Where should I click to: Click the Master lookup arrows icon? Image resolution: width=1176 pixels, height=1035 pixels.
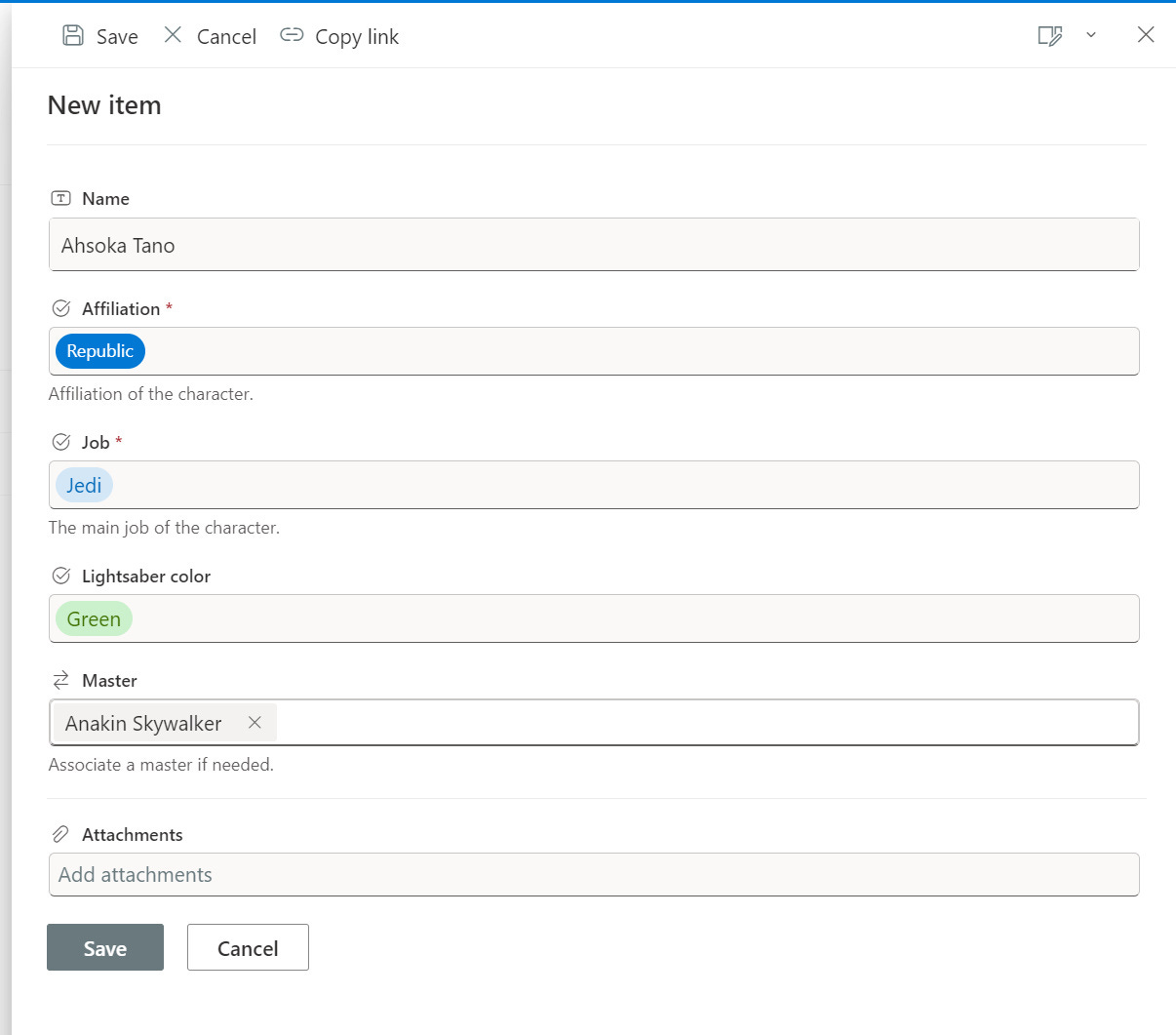pos(61,680)
